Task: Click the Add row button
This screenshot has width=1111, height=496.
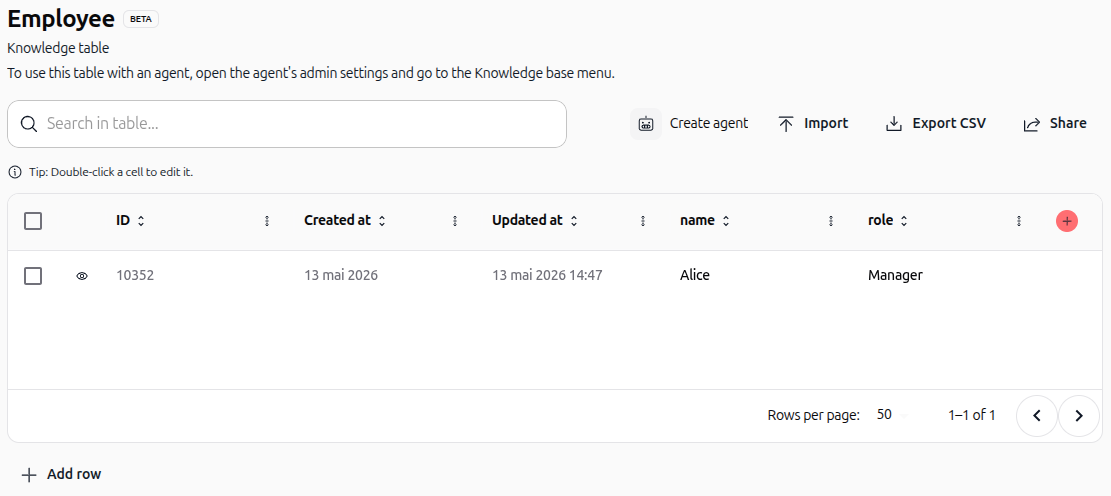Action: click(x=62, y=475)
